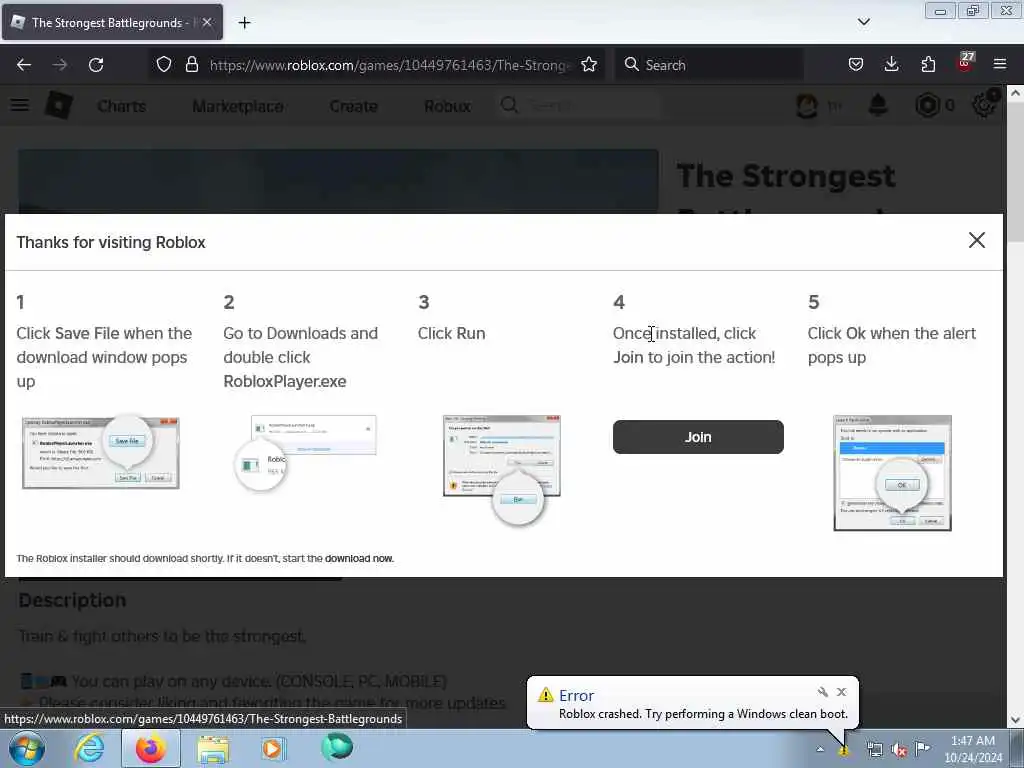Open the Robux menu item
Viewport: 1024px width, 768px height.
(x=447, y=106)
